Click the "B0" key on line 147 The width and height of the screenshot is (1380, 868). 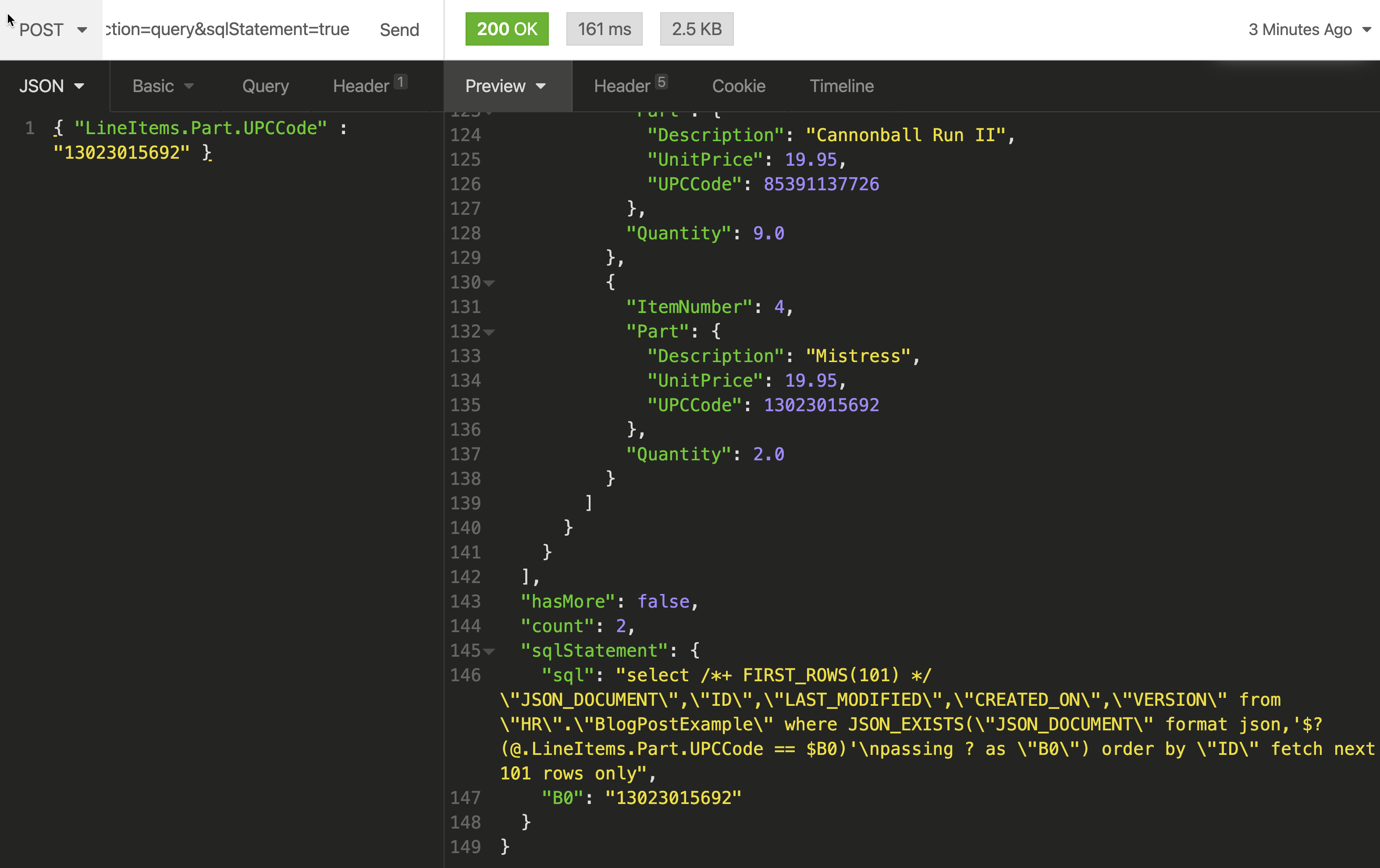(x=562, y=799)
